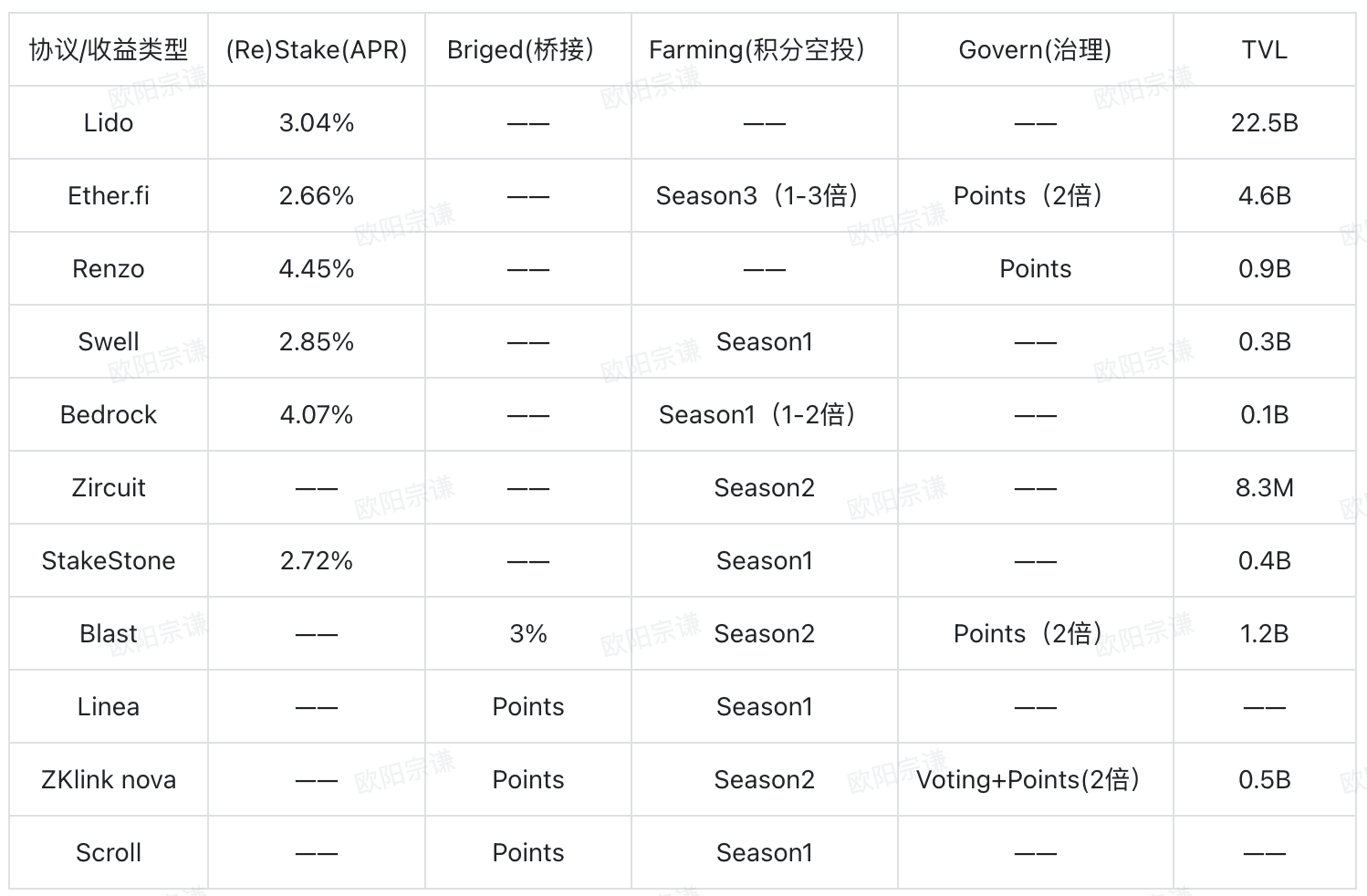The image size is (1367, 896).
Task: Select Blast's 3% bridged cell
Action: click(x=527, y=634)
